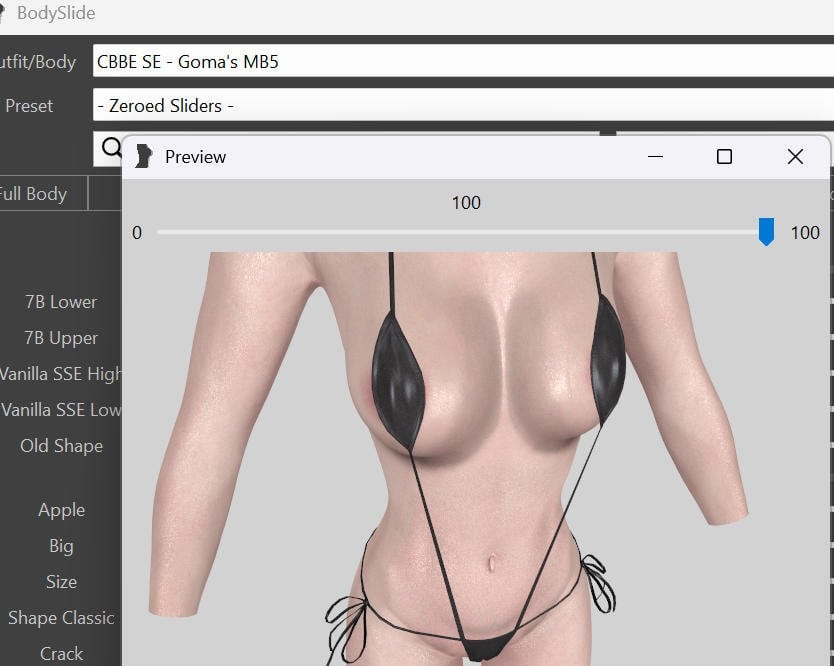Click the Vanilla SSE High label

pyautogui.click(x=60, y=374)
